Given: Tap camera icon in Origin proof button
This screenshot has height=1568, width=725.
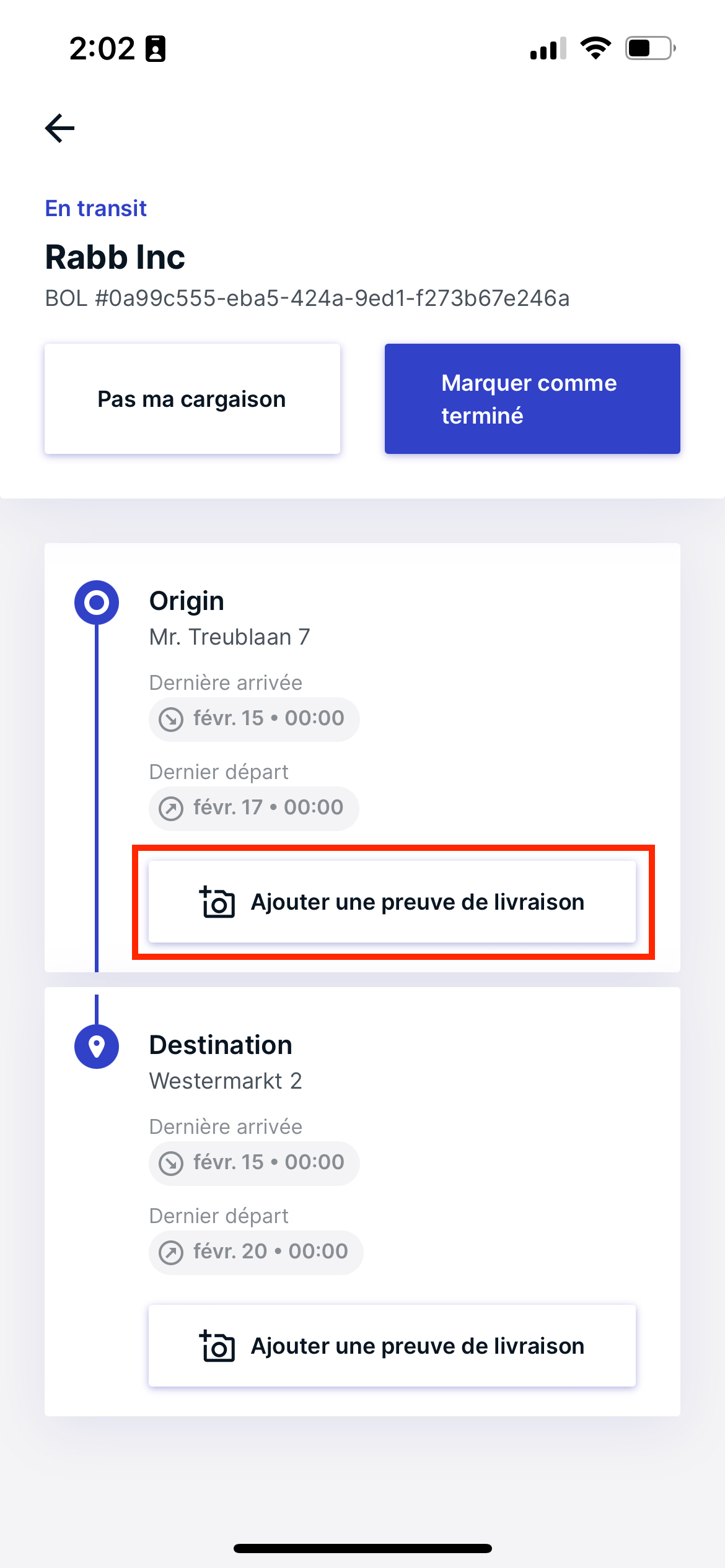Looking at the screenshot, I should coord(217,902).
